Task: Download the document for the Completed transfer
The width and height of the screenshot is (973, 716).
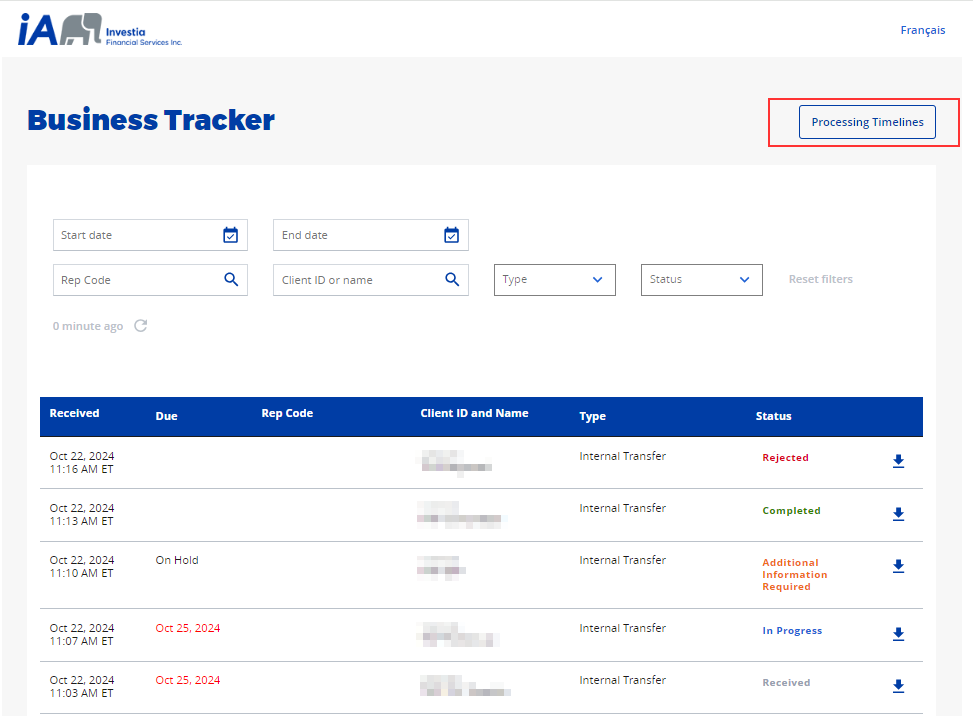Action: pyautogui.click(x=898, y=513)
